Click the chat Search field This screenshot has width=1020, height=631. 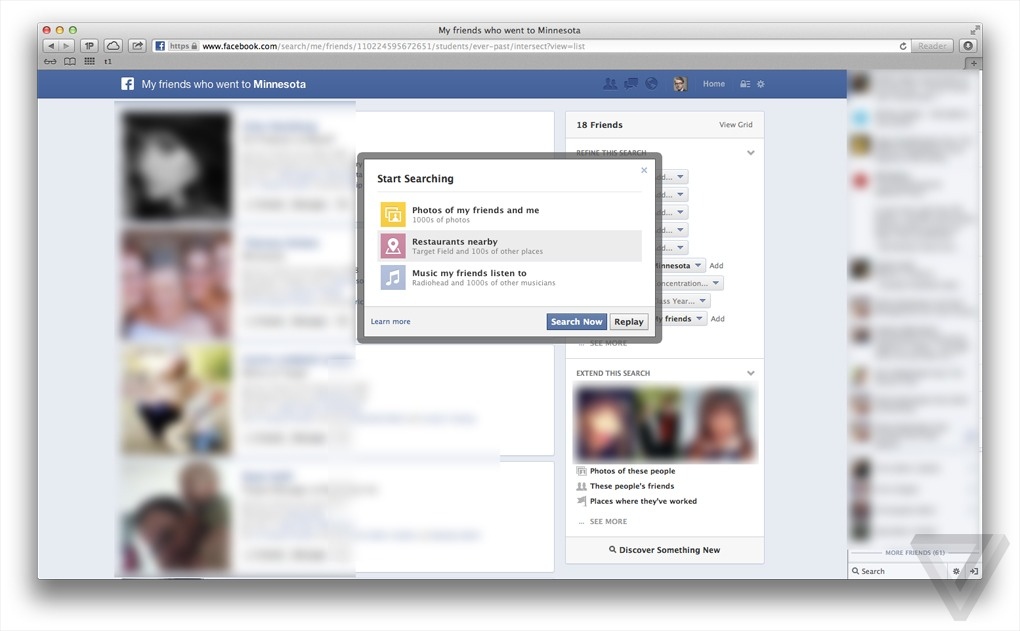tap(900, 571)
